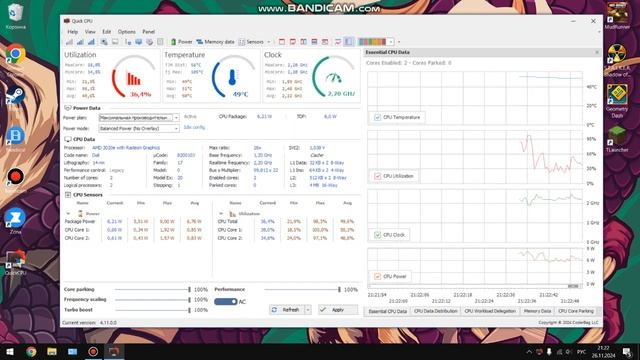Click the CPU Total utilization row label
This screenshot has width=640, height=360.
click(x=228, y=222)
